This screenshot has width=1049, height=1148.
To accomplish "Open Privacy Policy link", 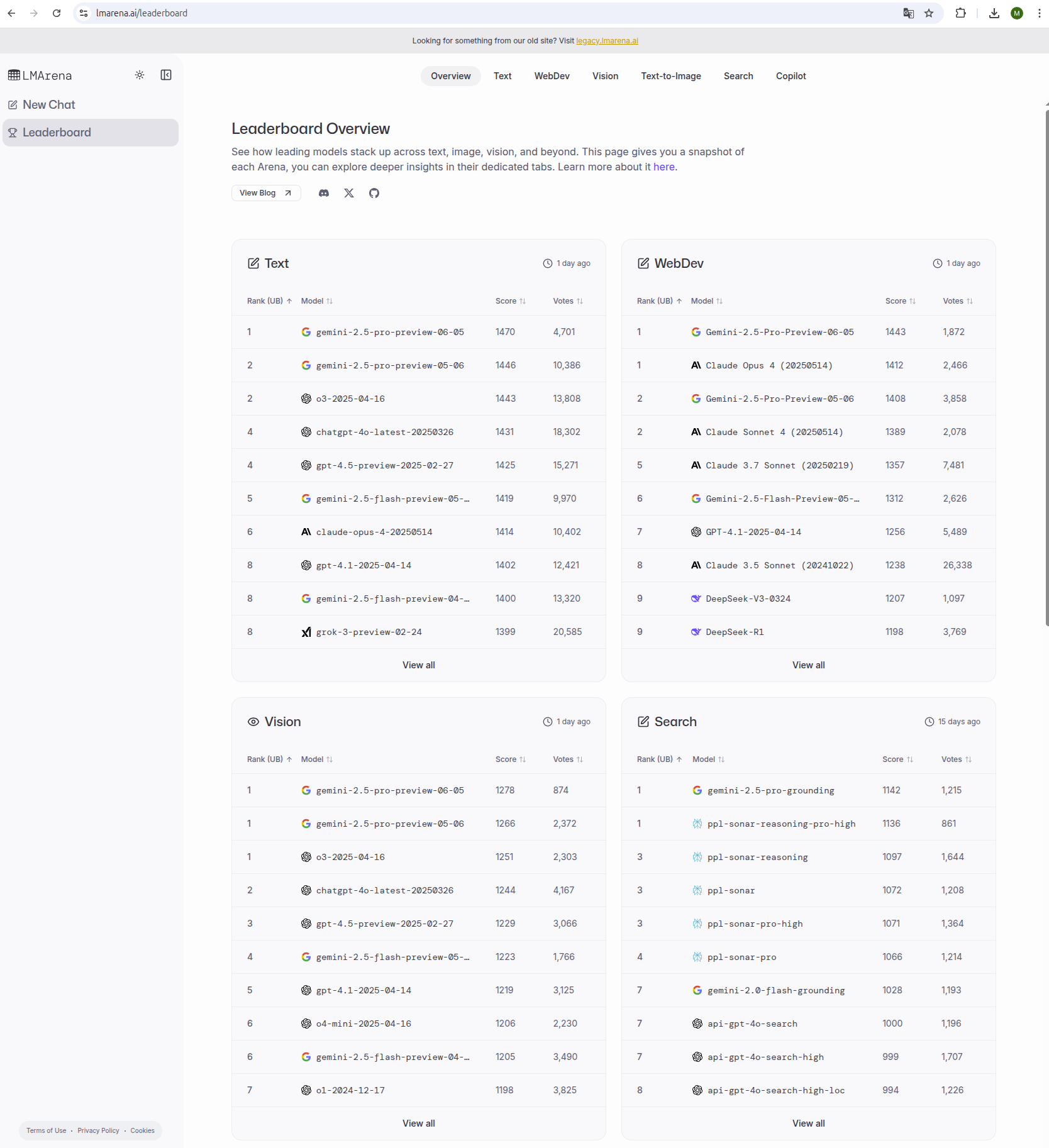I will click(x=98, y=1130).
